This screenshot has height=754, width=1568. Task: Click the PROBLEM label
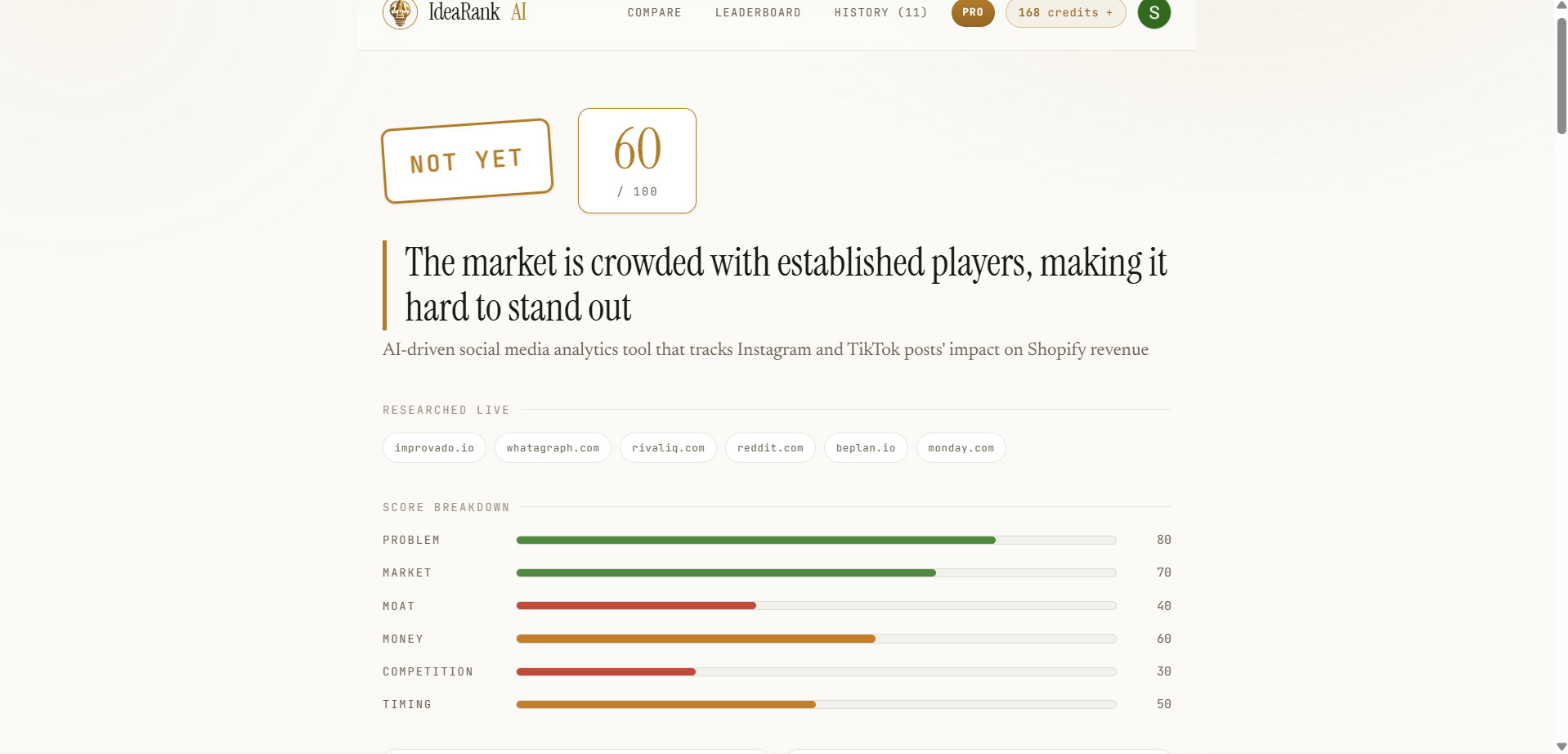pos(411,540)
